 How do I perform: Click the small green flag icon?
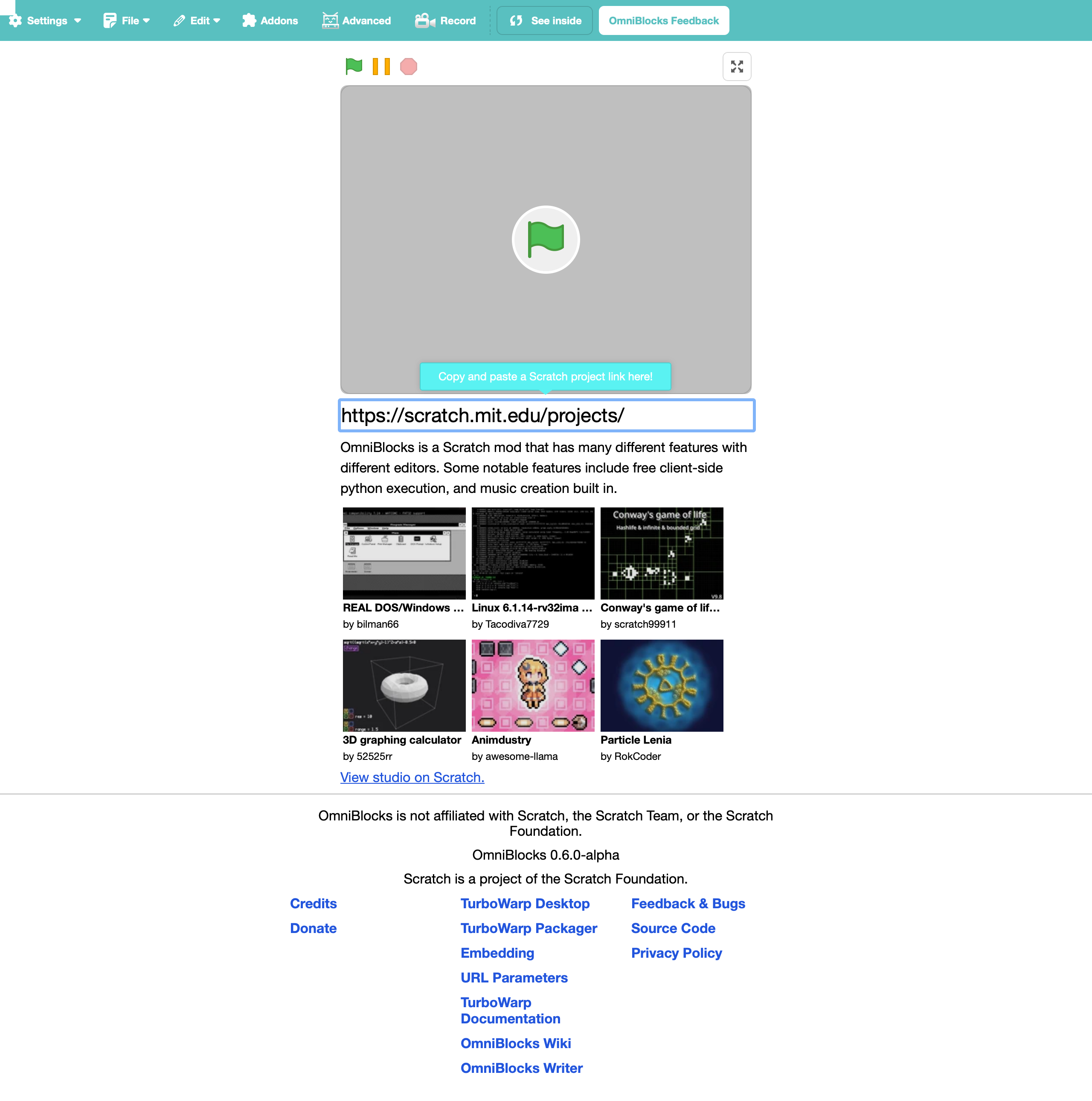[353, 66]
